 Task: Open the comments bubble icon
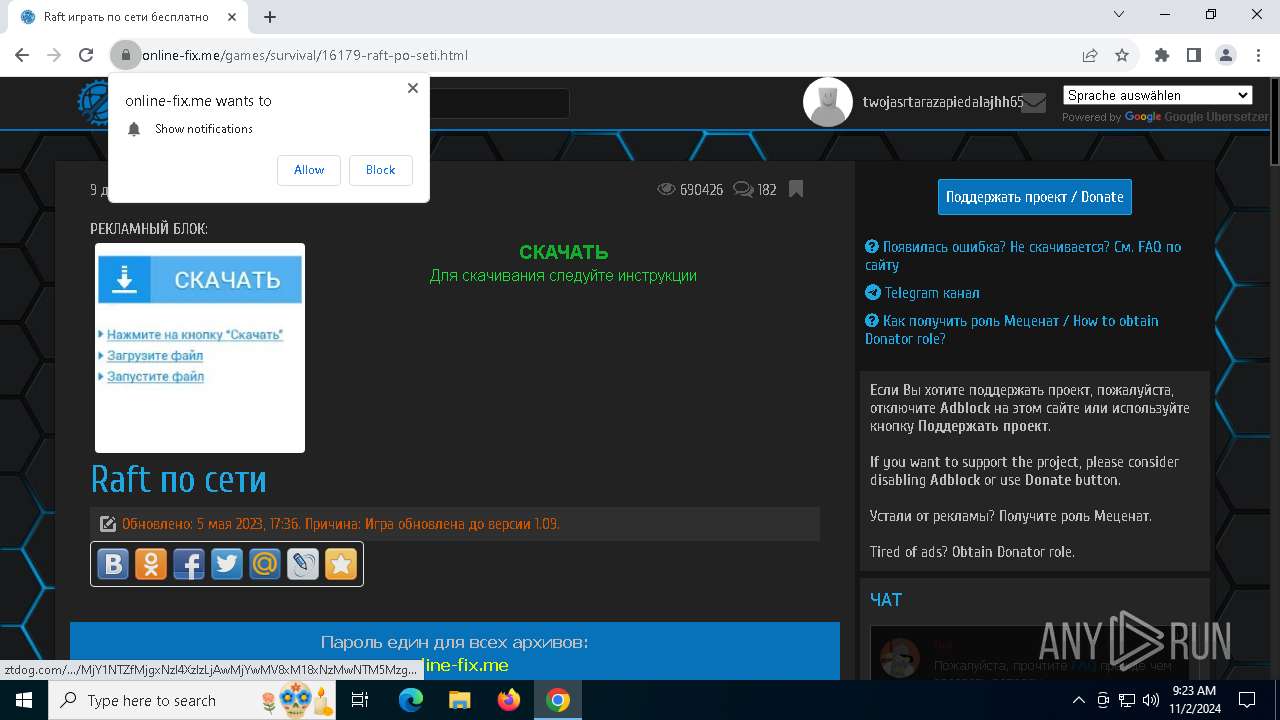point(743,189)
